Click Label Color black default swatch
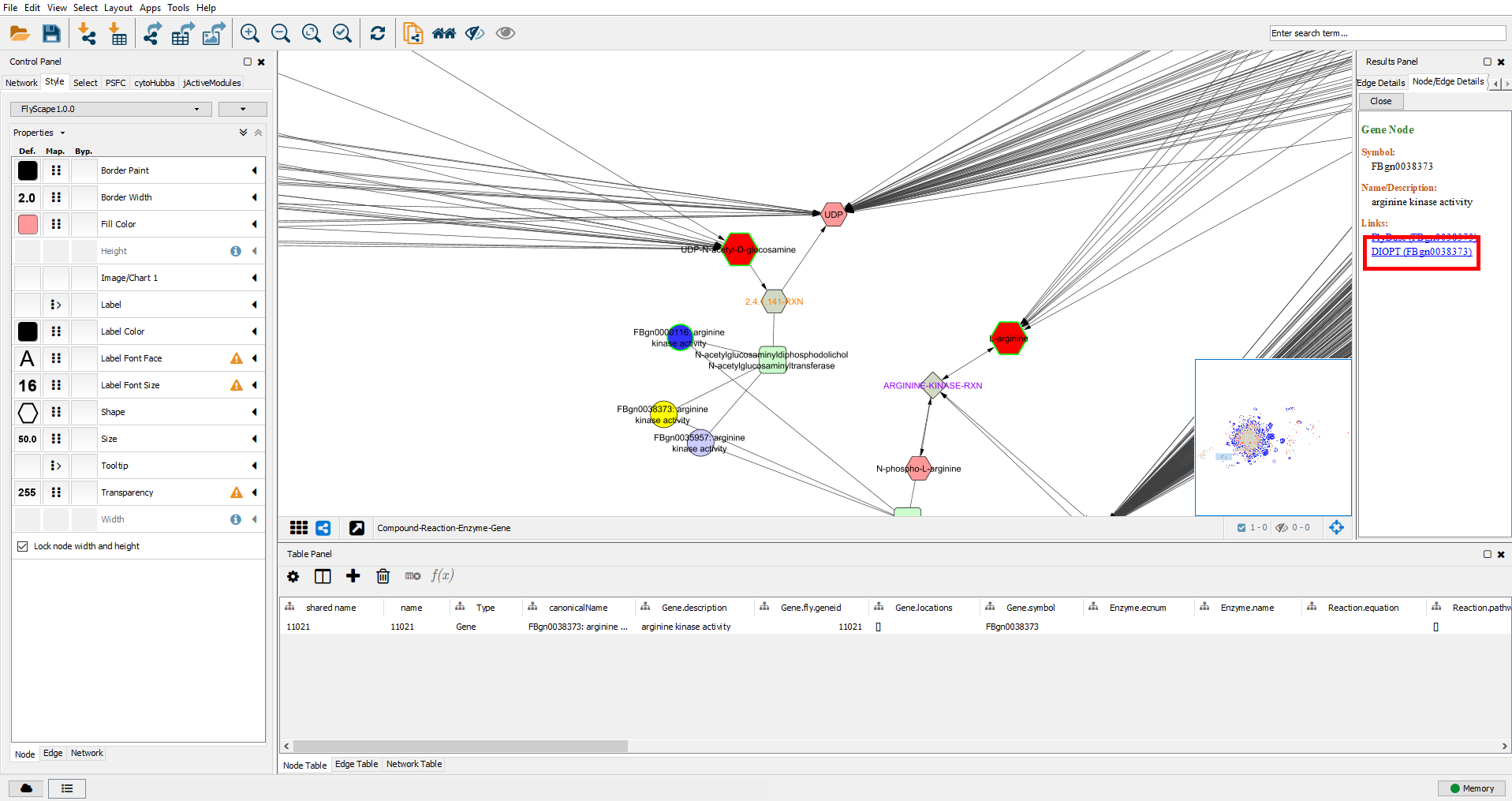 pyautogui.click(x=28, y=331)
